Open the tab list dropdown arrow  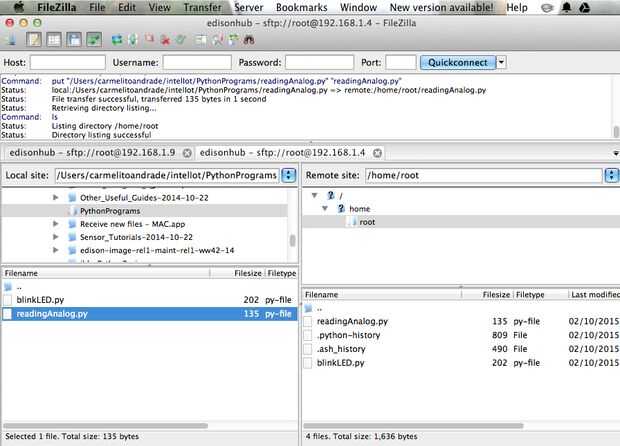[616, 153]
